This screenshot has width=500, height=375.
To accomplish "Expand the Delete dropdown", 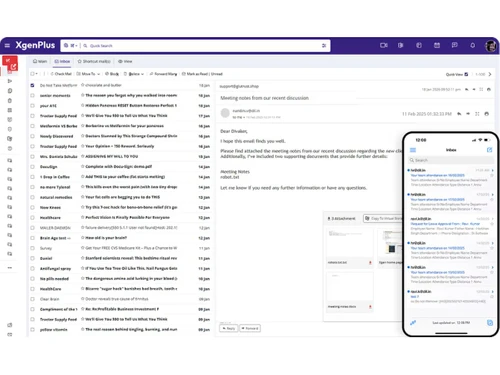I will [142, 74].
